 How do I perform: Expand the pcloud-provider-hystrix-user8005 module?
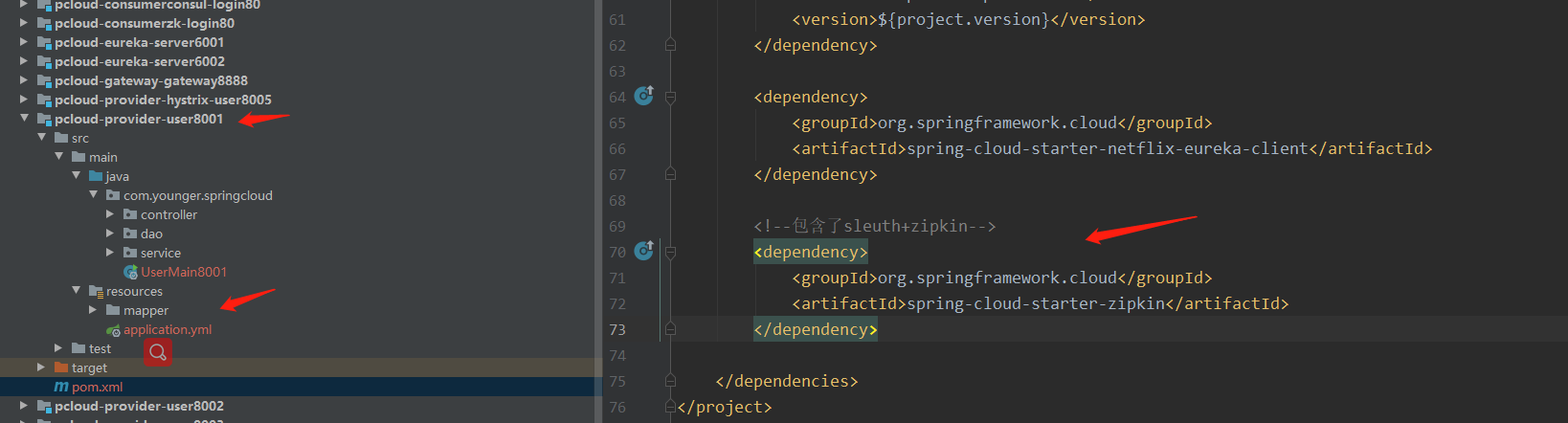pos(24,100)
